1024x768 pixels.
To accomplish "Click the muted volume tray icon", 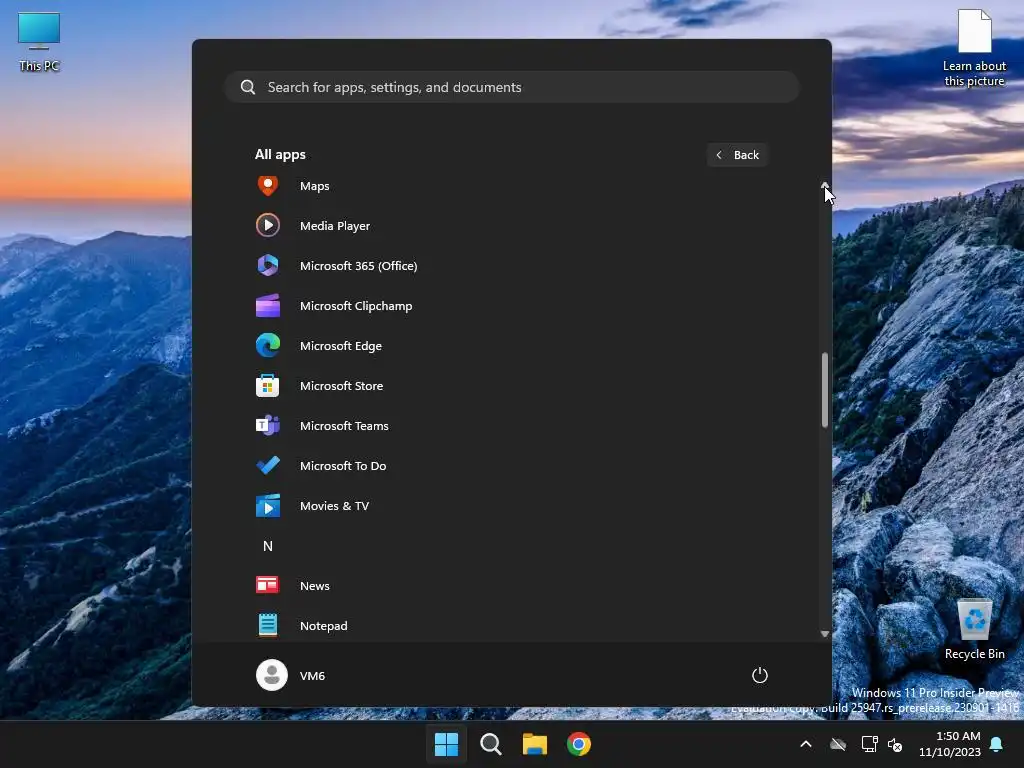I will [895, 744].
